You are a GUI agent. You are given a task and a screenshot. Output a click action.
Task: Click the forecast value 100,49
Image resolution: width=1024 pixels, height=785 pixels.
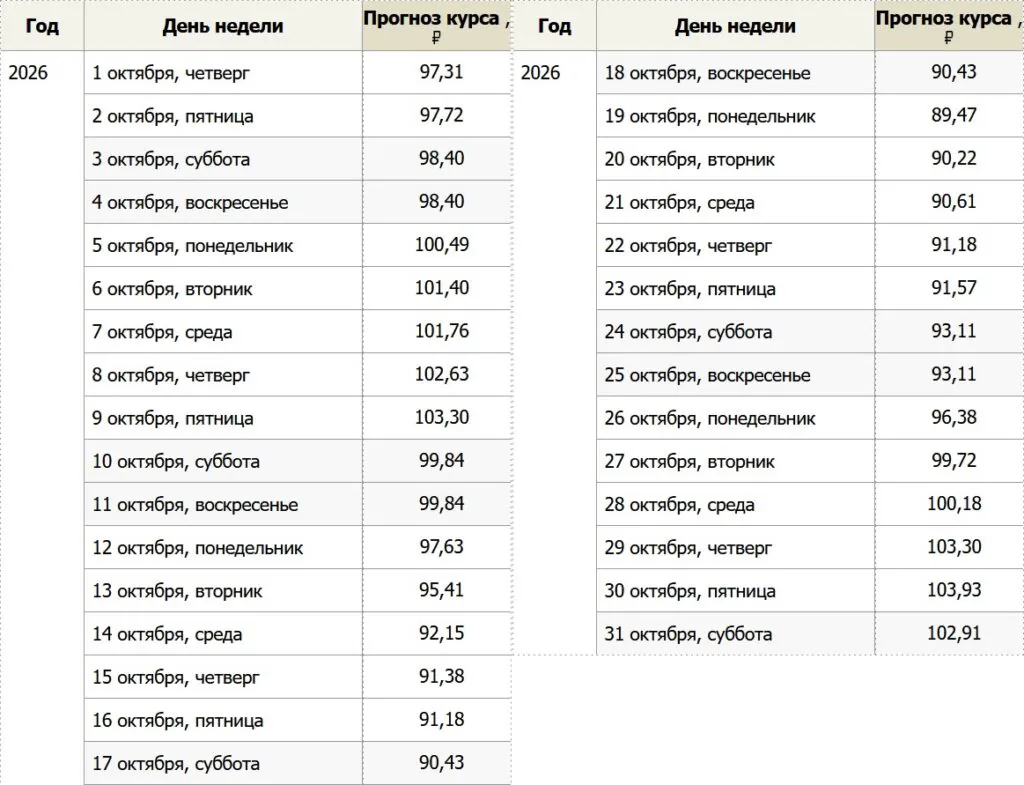coord(441,245)
